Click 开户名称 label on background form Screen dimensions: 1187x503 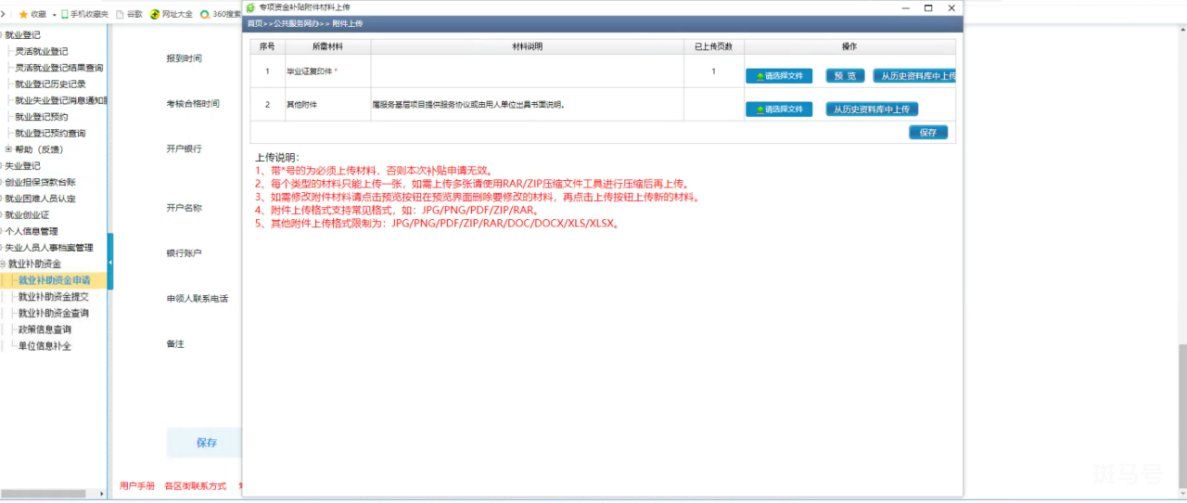pyautogui.click(x=184, y=208)
